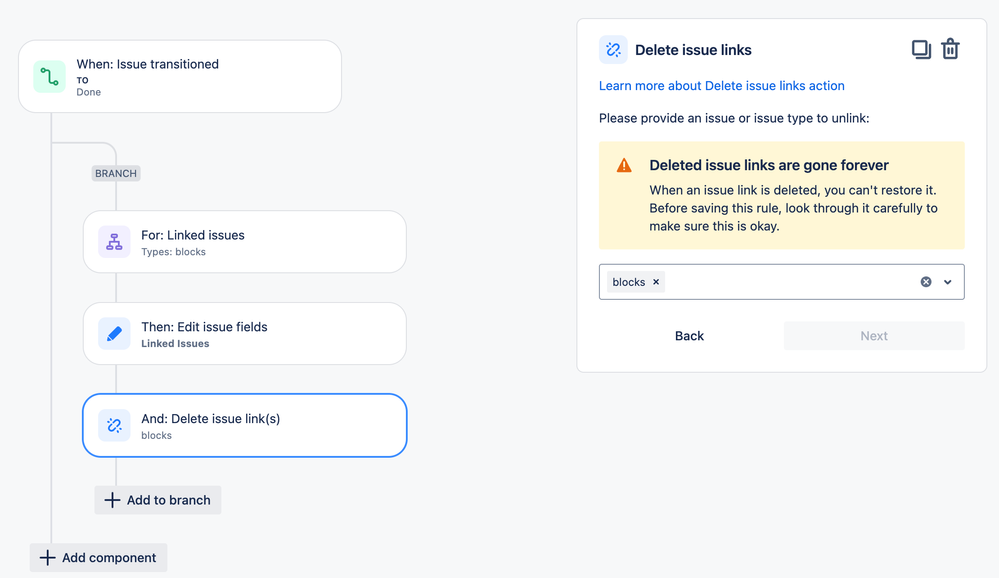This screenshot has width=999, height=578.
Task: Click inside the link types input field
Action: pyautogui.click(x=790, y=282)
